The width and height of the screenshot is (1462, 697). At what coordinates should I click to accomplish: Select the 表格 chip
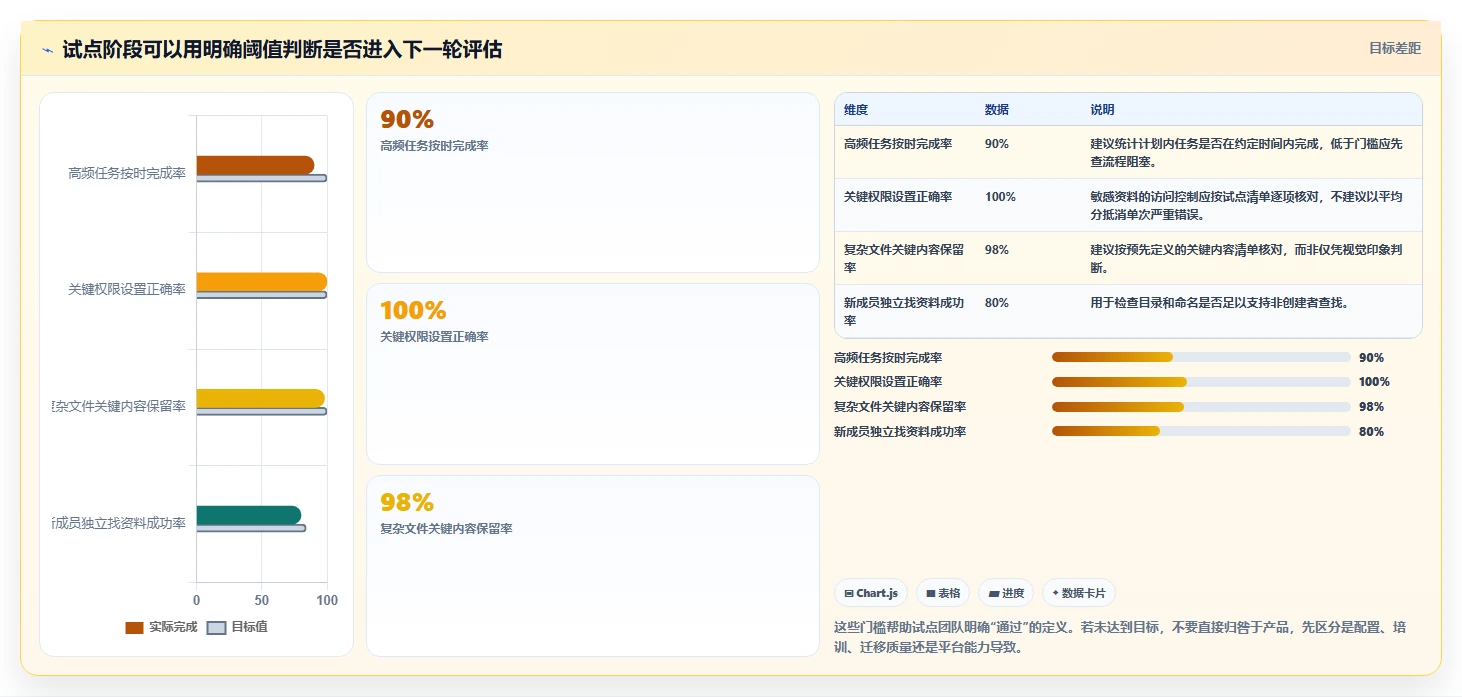943,593
